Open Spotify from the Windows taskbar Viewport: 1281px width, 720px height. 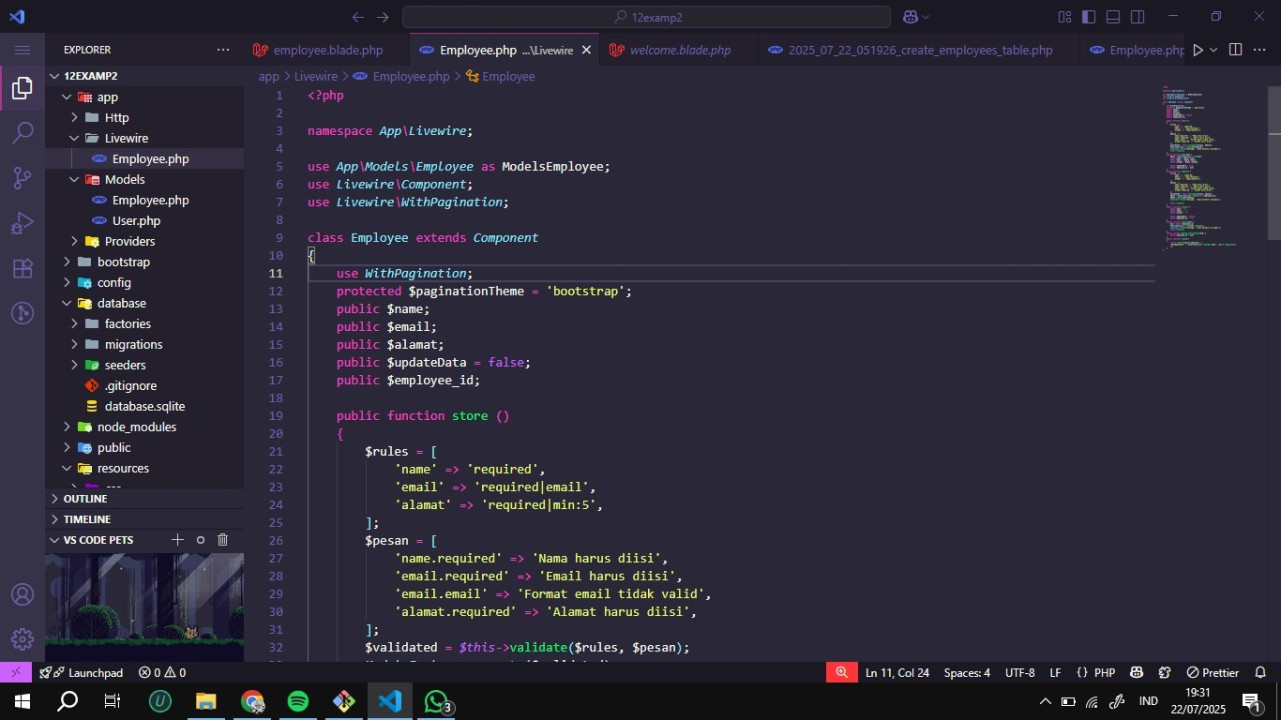coord(298,702)
